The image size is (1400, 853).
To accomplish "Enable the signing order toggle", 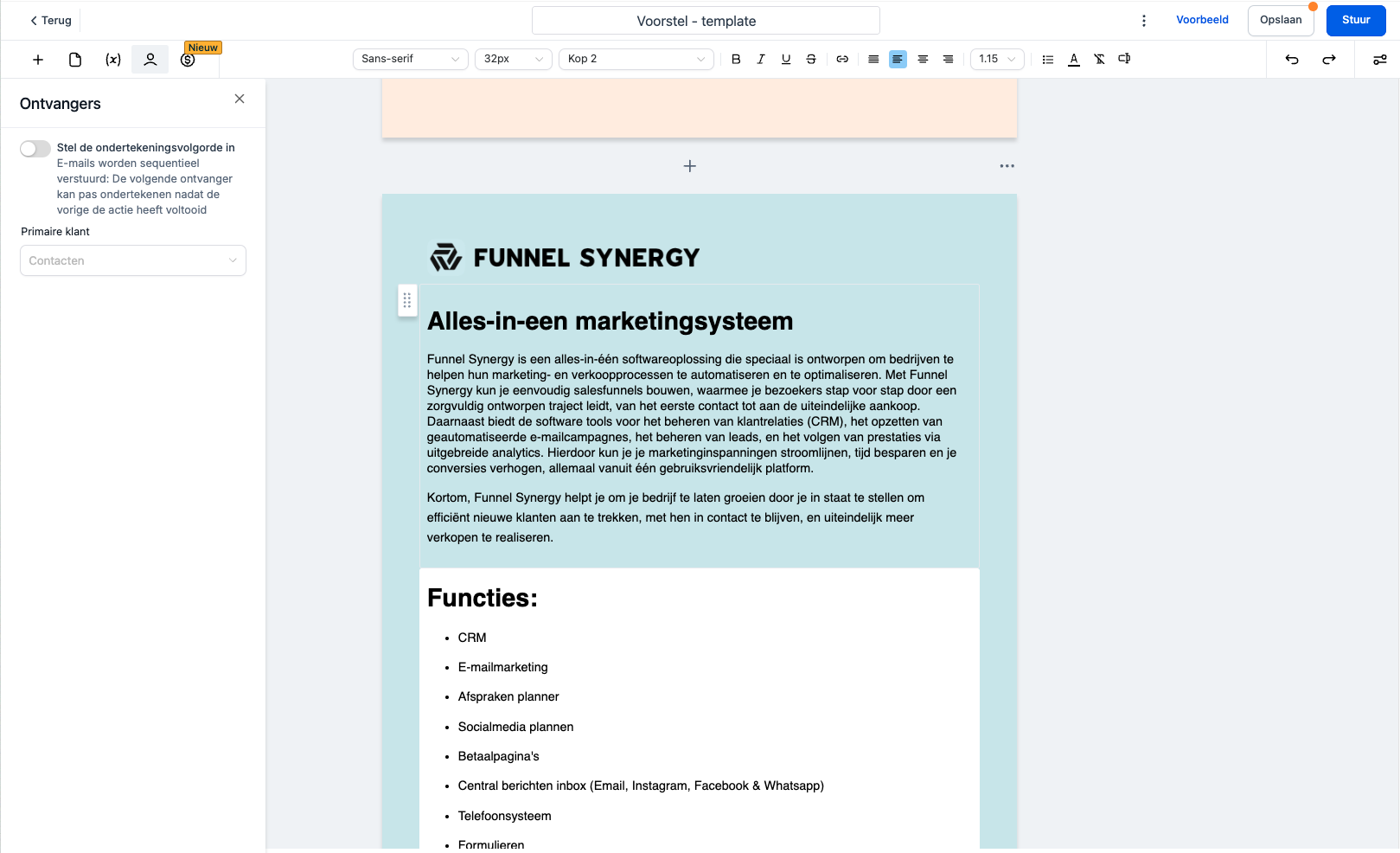I will tap(35, 149).
